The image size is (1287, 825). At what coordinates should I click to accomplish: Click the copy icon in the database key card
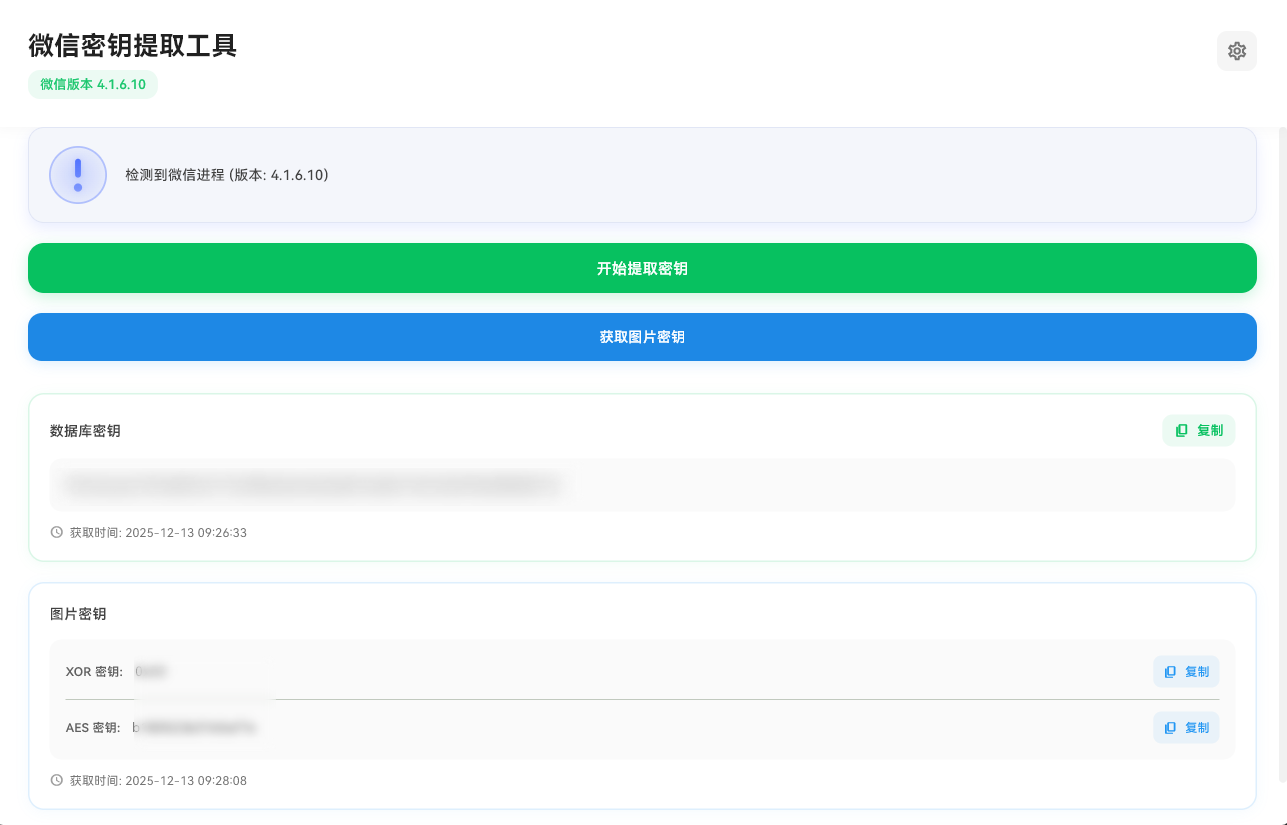(x=1182, y=431)
